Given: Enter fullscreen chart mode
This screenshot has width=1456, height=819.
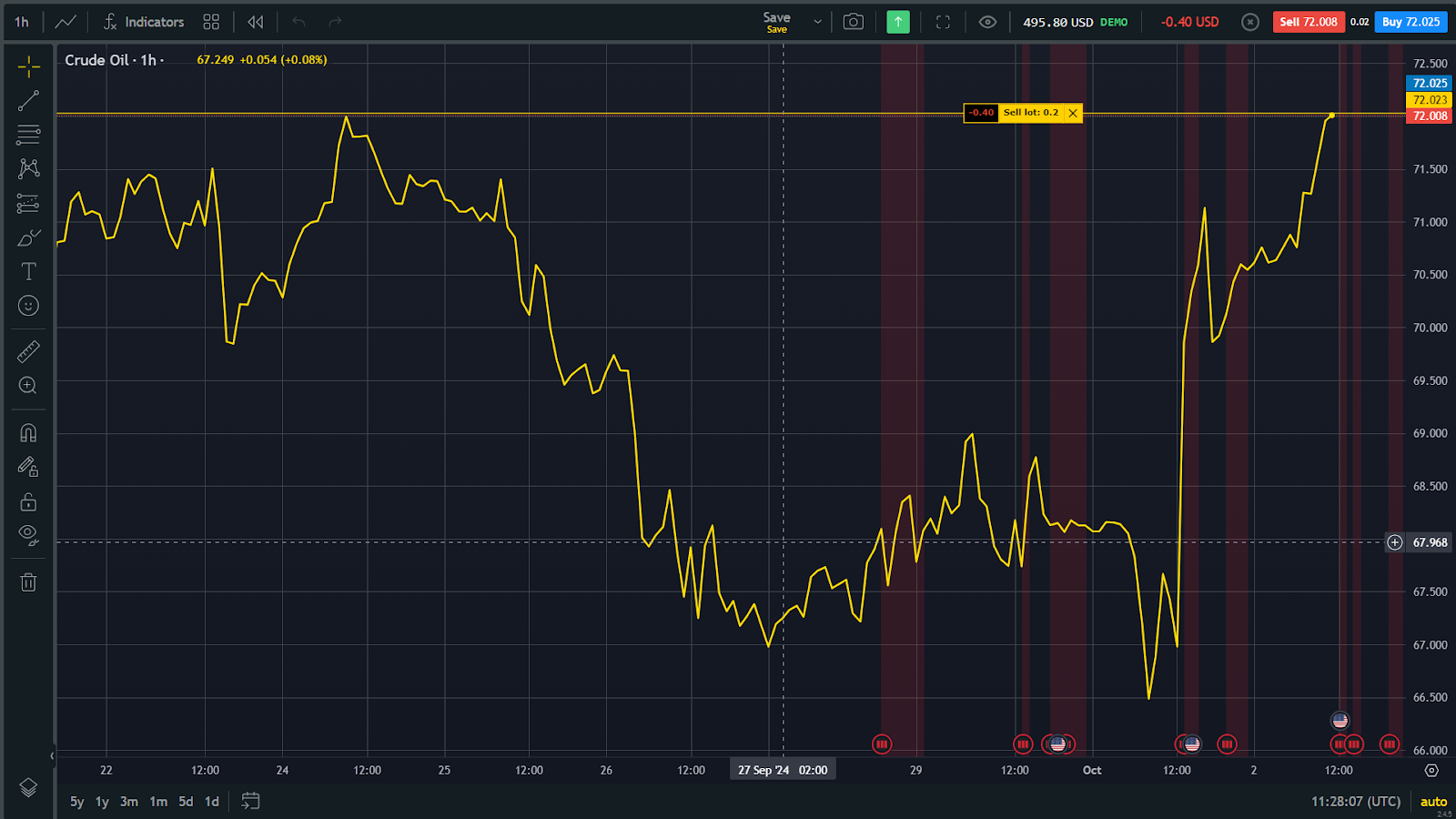Looking at the screenshot, I should coord(943,22).
